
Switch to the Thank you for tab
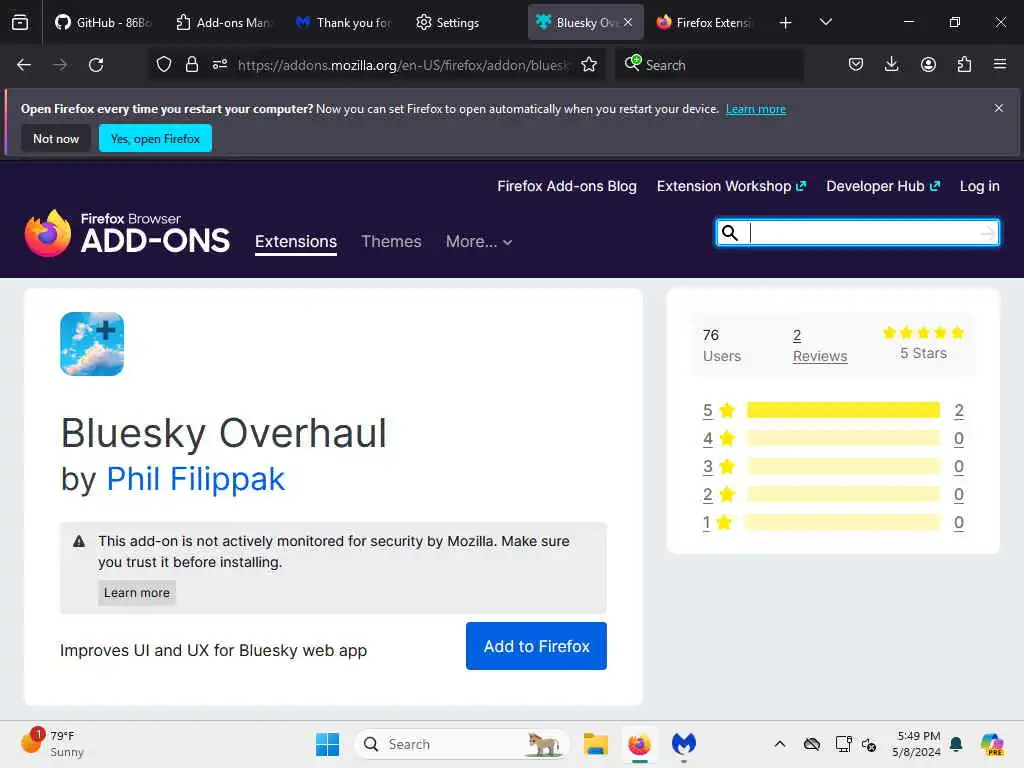coord(344,22)
